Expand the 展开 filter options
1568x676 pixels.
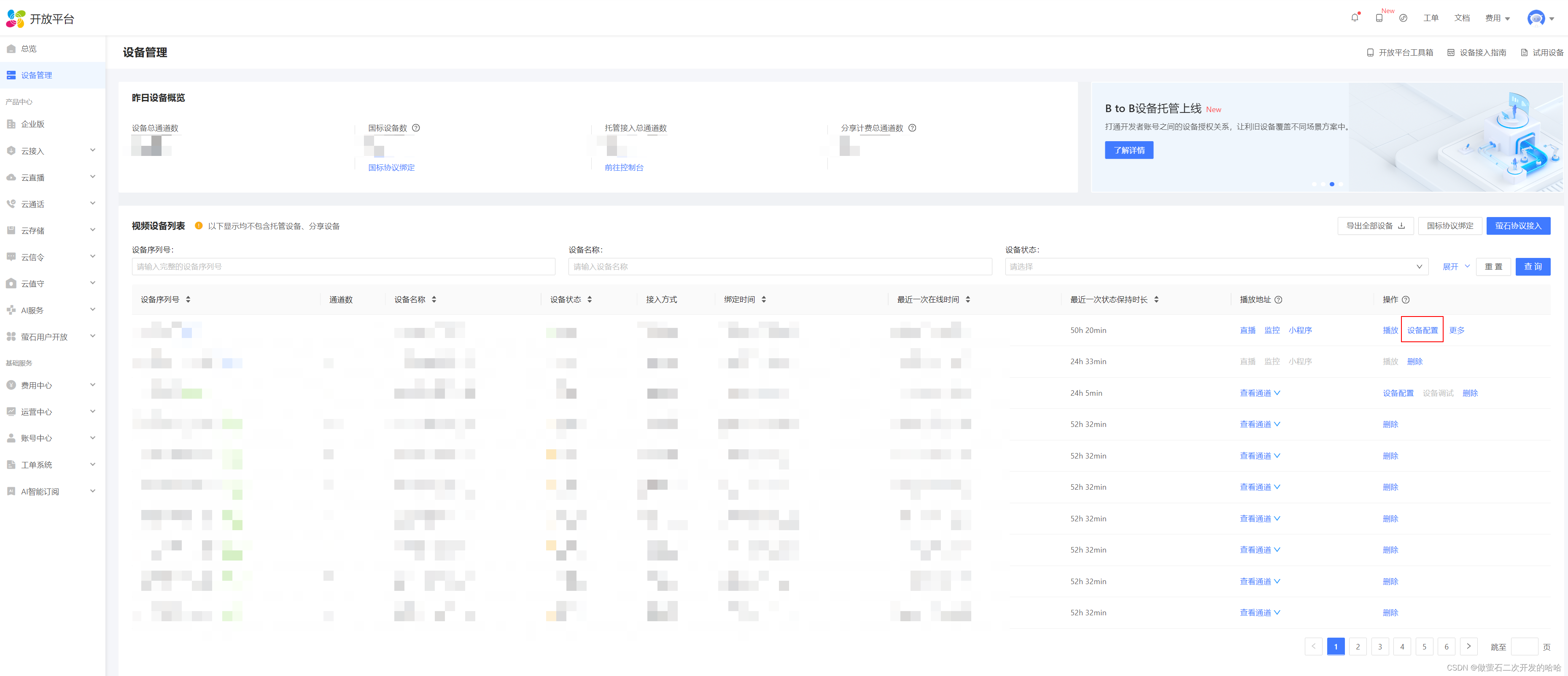(x=1455, y=266)
